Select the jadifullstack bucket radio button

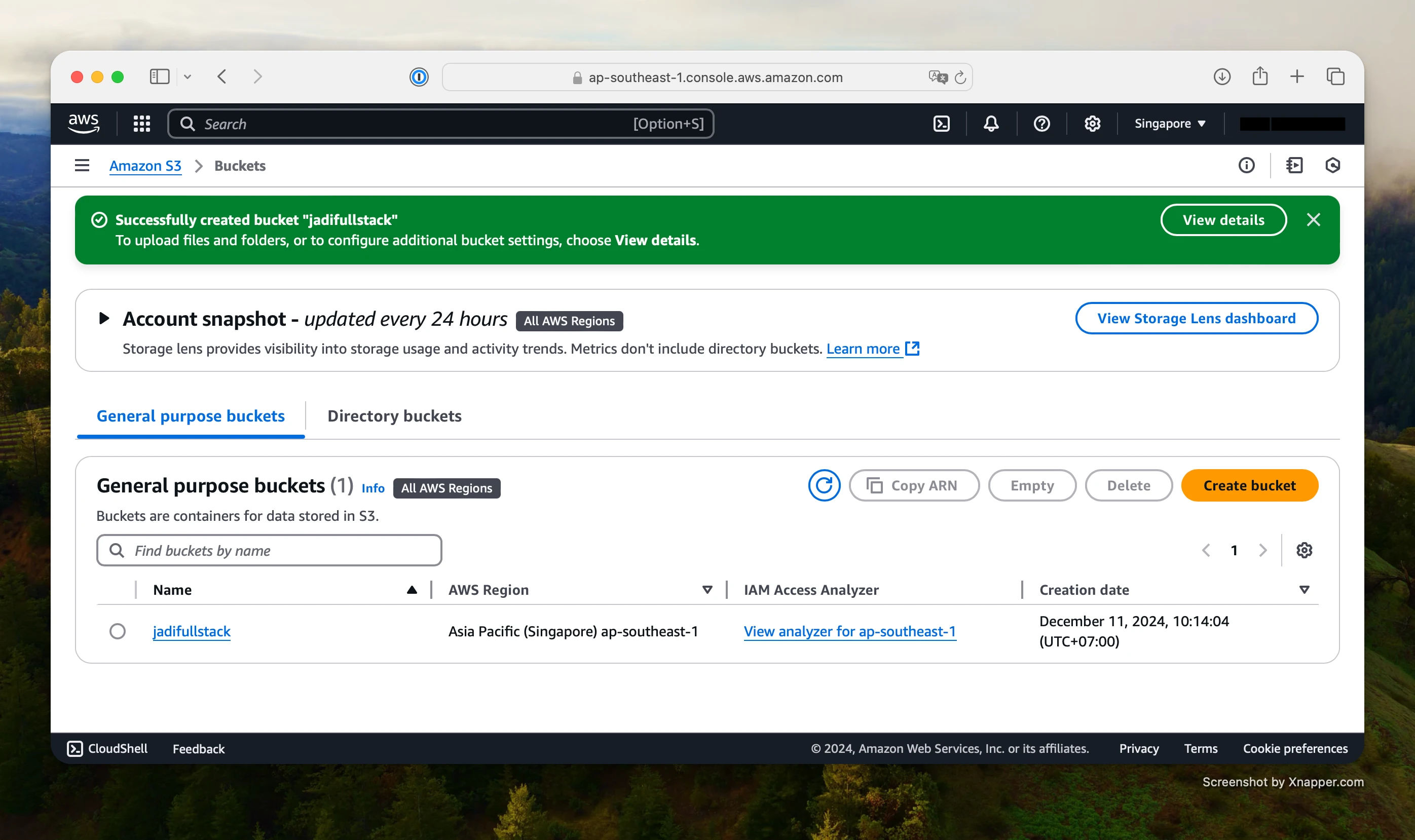tap(117, 631)
